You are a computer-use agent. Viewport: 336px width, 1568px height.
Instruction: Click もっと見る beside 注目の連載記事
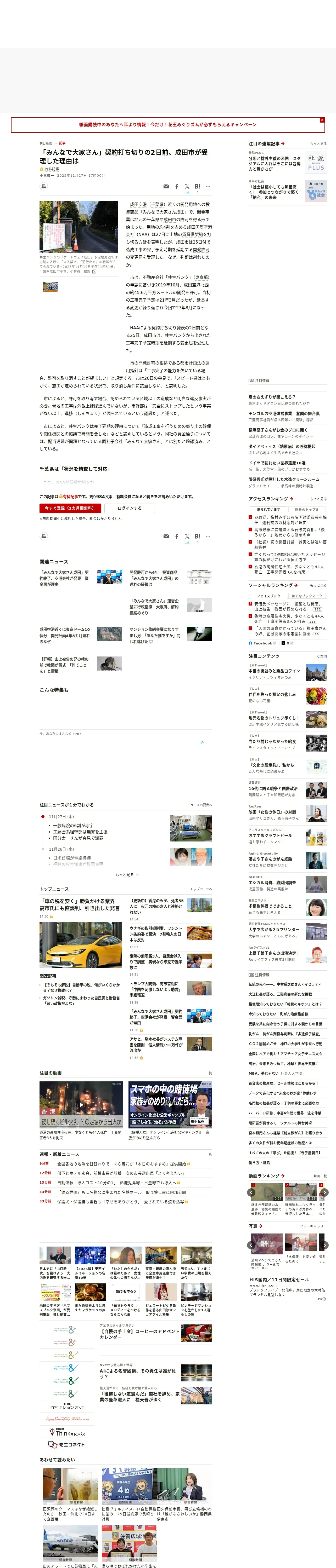click(x=318, y=144)
